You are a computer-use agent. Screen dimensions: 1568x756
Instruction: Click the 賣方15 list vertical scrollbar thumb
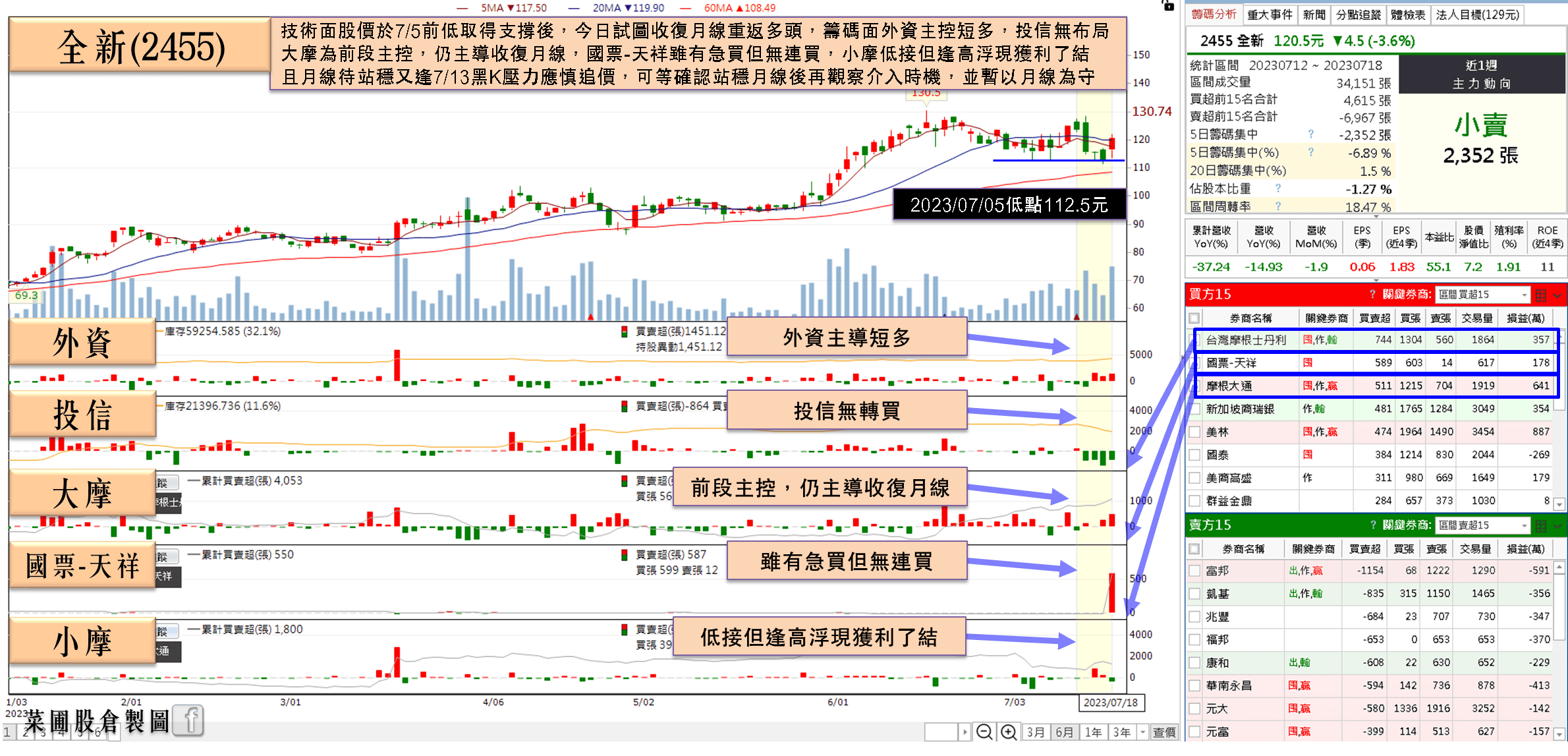[x=1559, y=606]
